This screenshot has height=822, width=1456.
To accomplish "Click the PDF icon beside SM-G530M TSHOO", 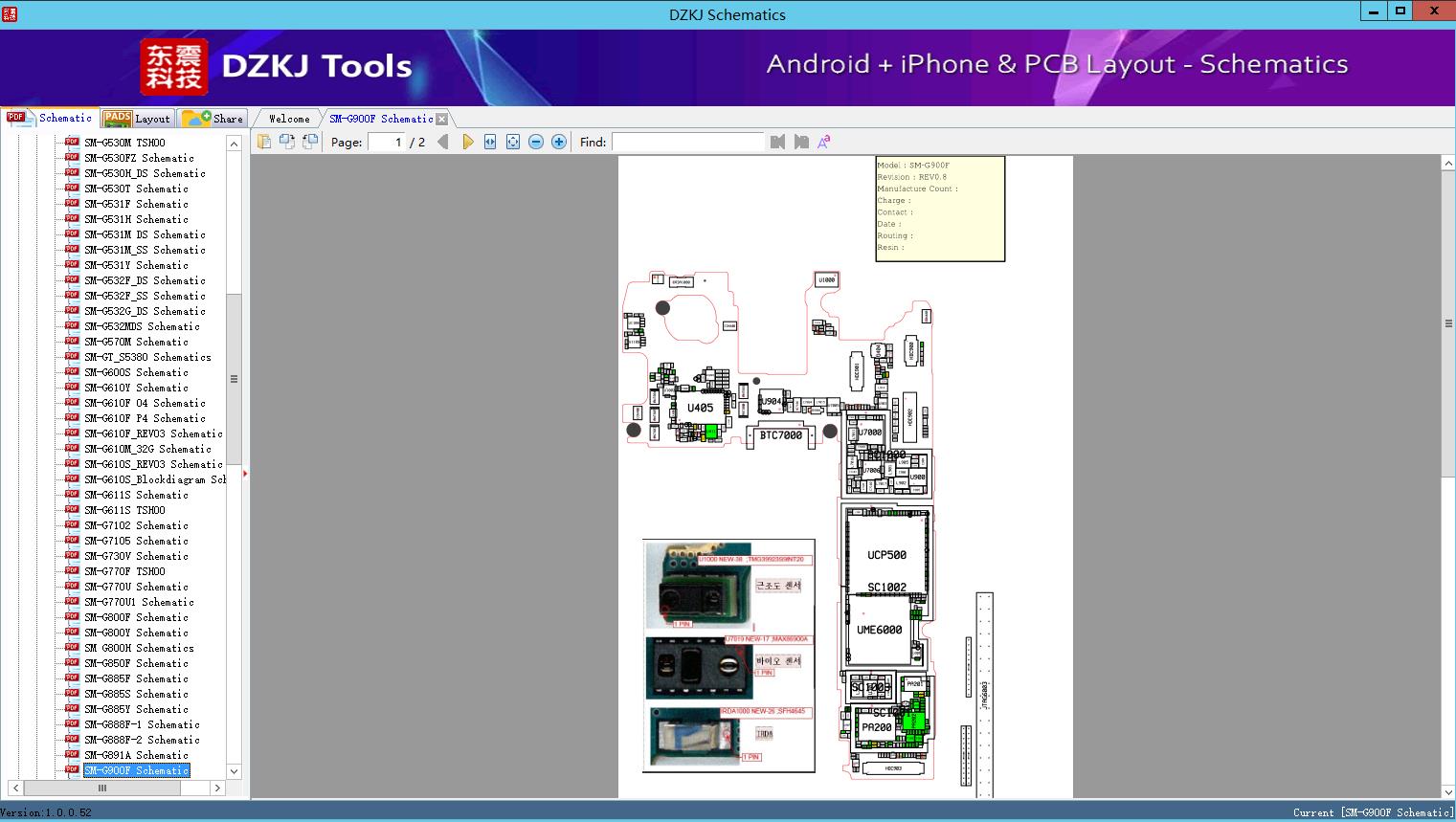I will [x=72, y=142].
